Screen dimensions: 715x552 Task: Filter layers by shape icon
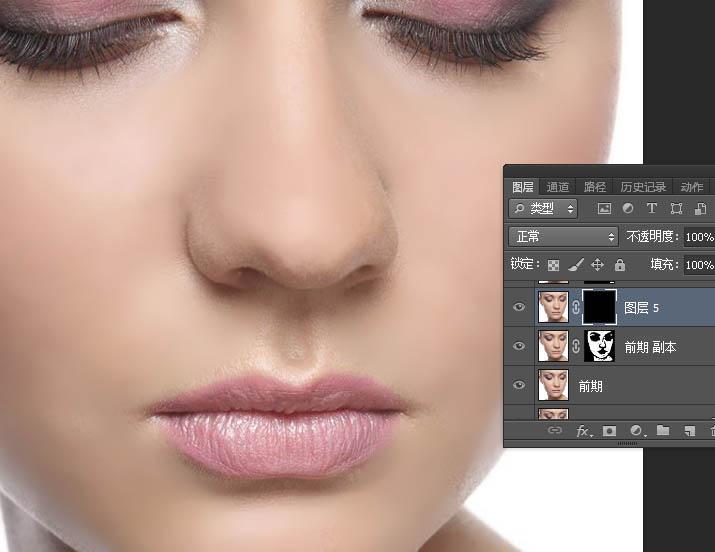click(x=676, y=209)
